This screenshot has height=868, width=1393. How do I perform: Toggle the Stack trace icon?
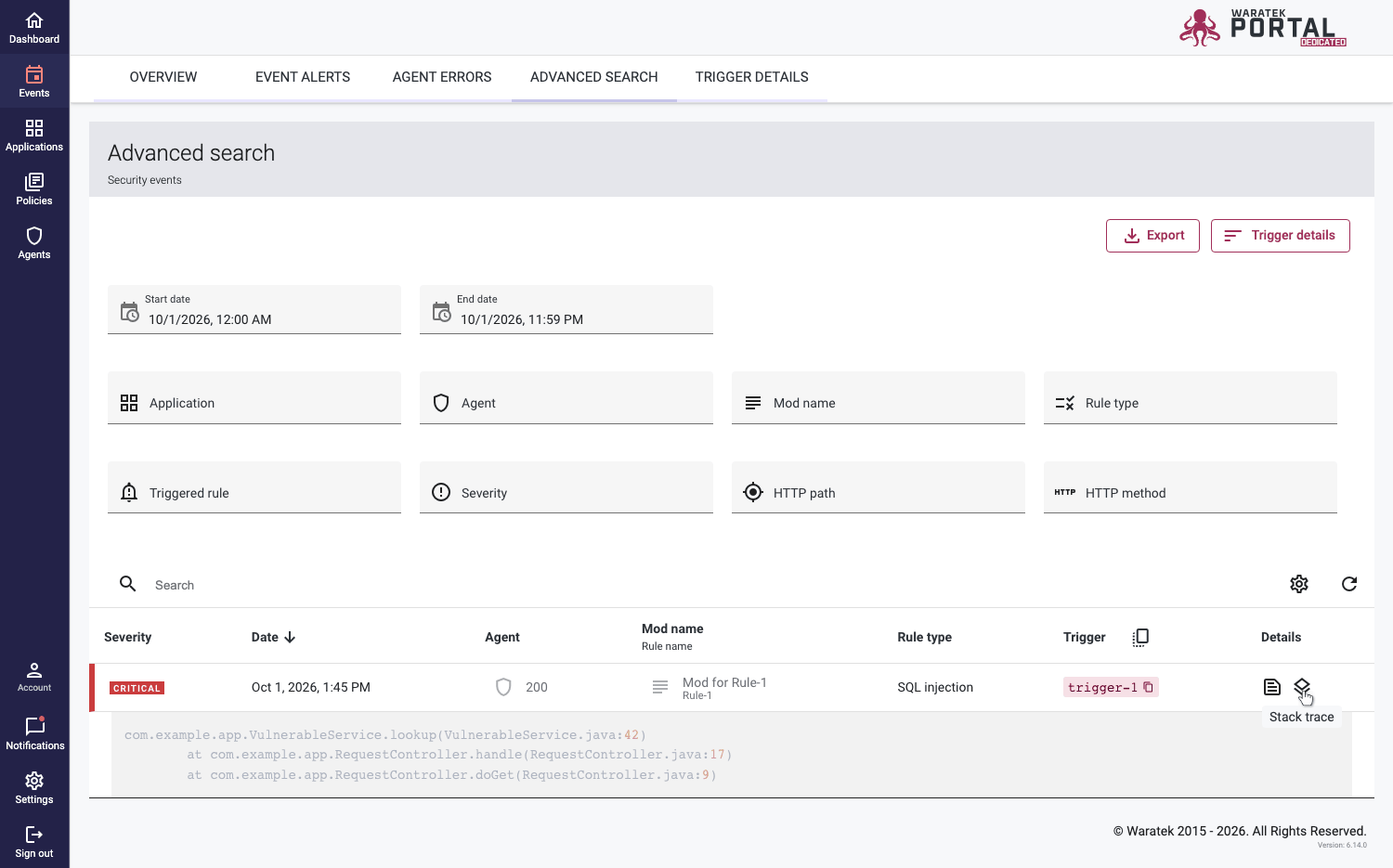(x=1302, y=687)
